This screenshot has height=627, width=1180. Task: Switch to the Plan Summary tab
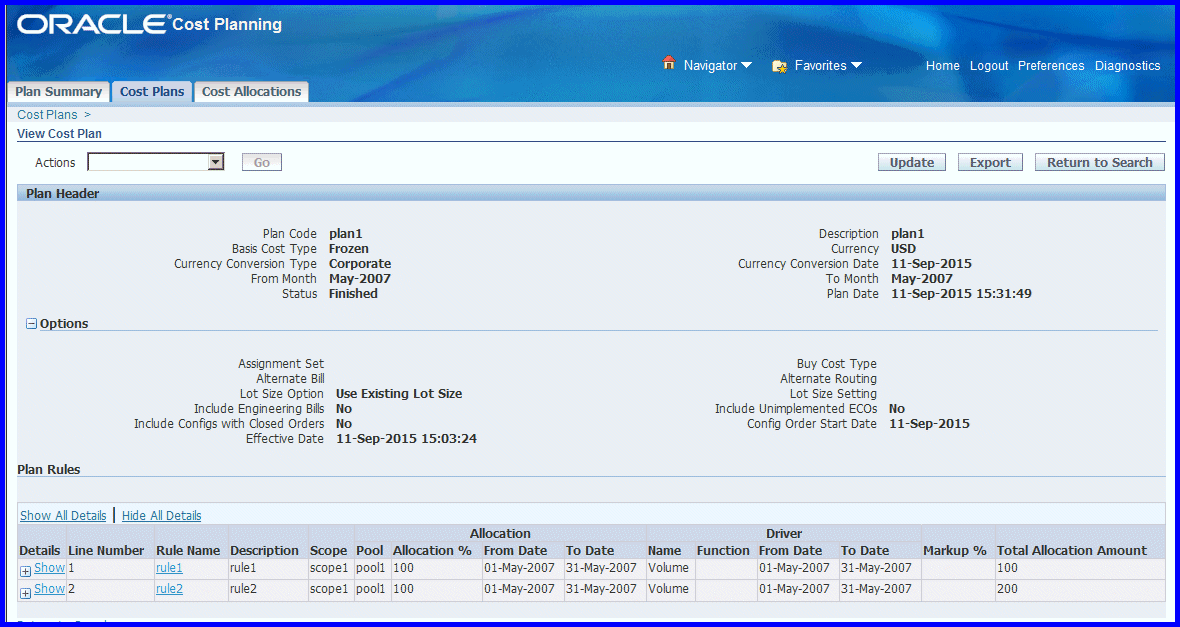(x=59, y=92)
